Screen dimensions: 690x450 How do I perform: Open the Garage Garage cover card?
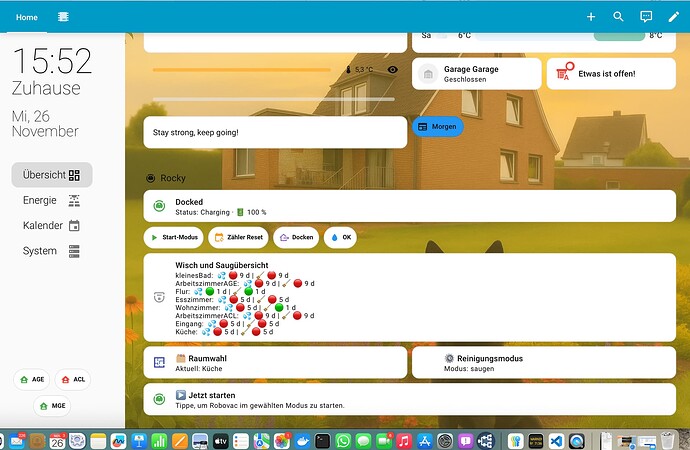coord(476,73)
